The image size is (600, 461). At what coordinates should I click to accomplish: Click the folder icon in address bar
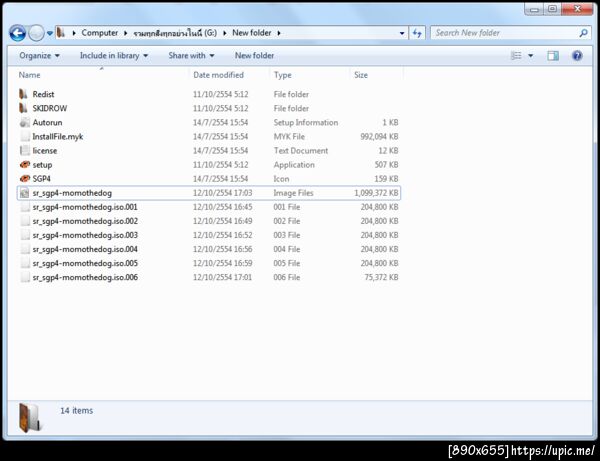point(61,33)
